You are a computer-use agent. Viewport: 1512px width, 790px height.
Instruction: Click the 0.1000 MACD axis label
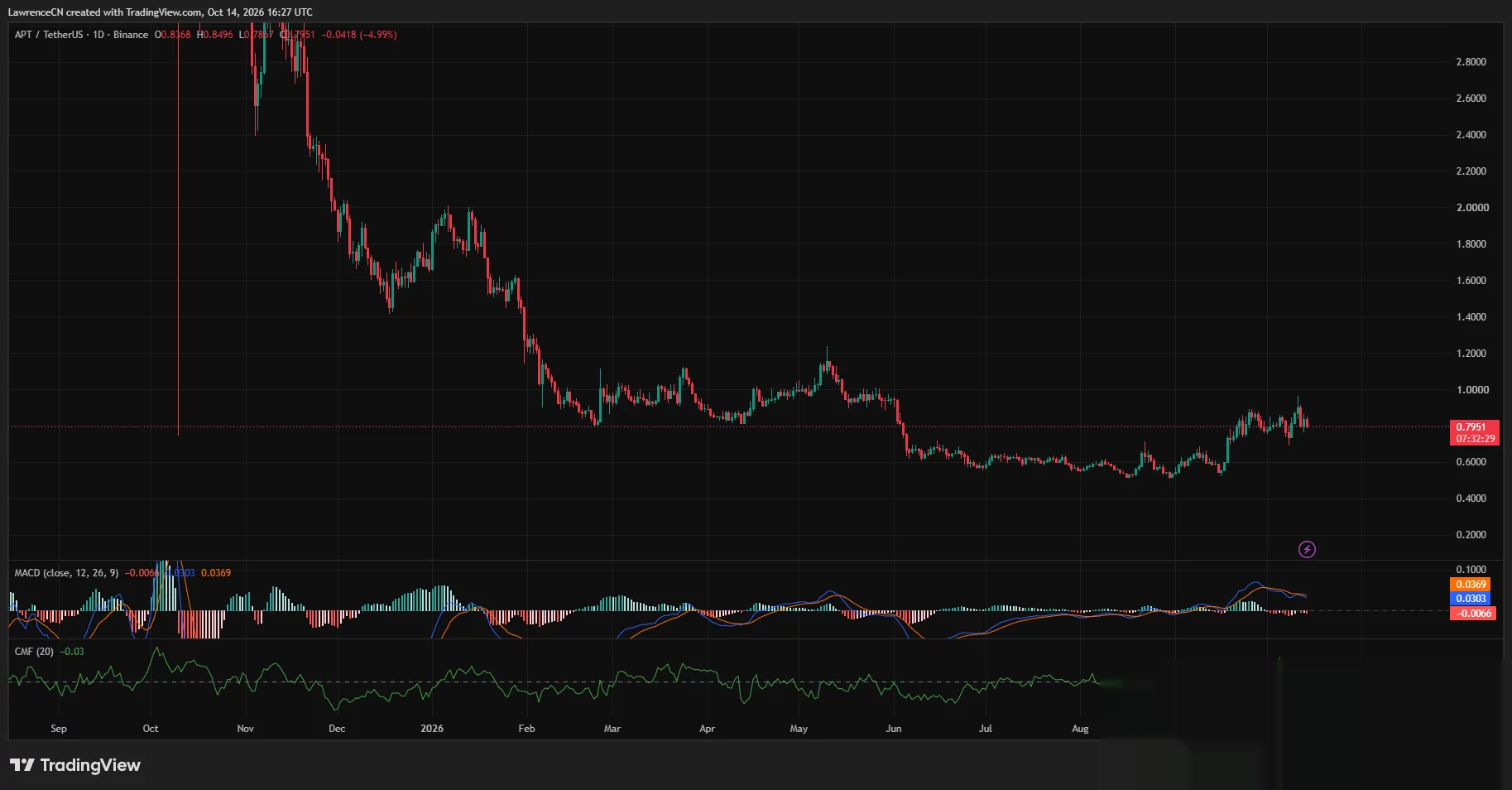[x=1471, y=570]
